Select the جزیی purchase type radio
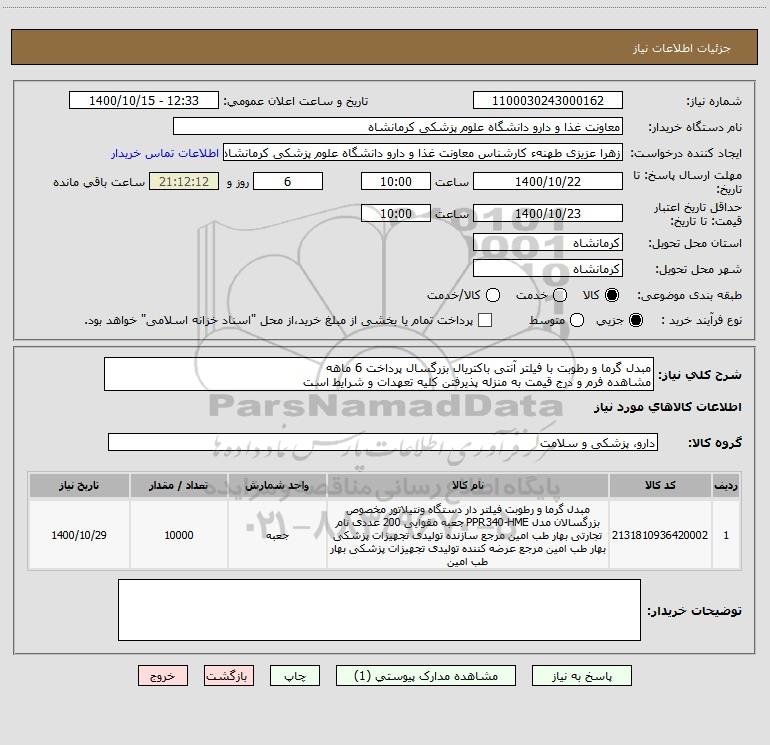 (635, 320)
